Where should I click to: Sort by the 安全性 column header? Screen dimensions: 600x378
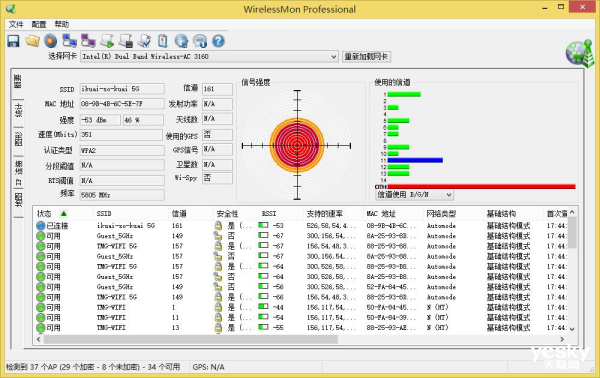click(236, 213)
